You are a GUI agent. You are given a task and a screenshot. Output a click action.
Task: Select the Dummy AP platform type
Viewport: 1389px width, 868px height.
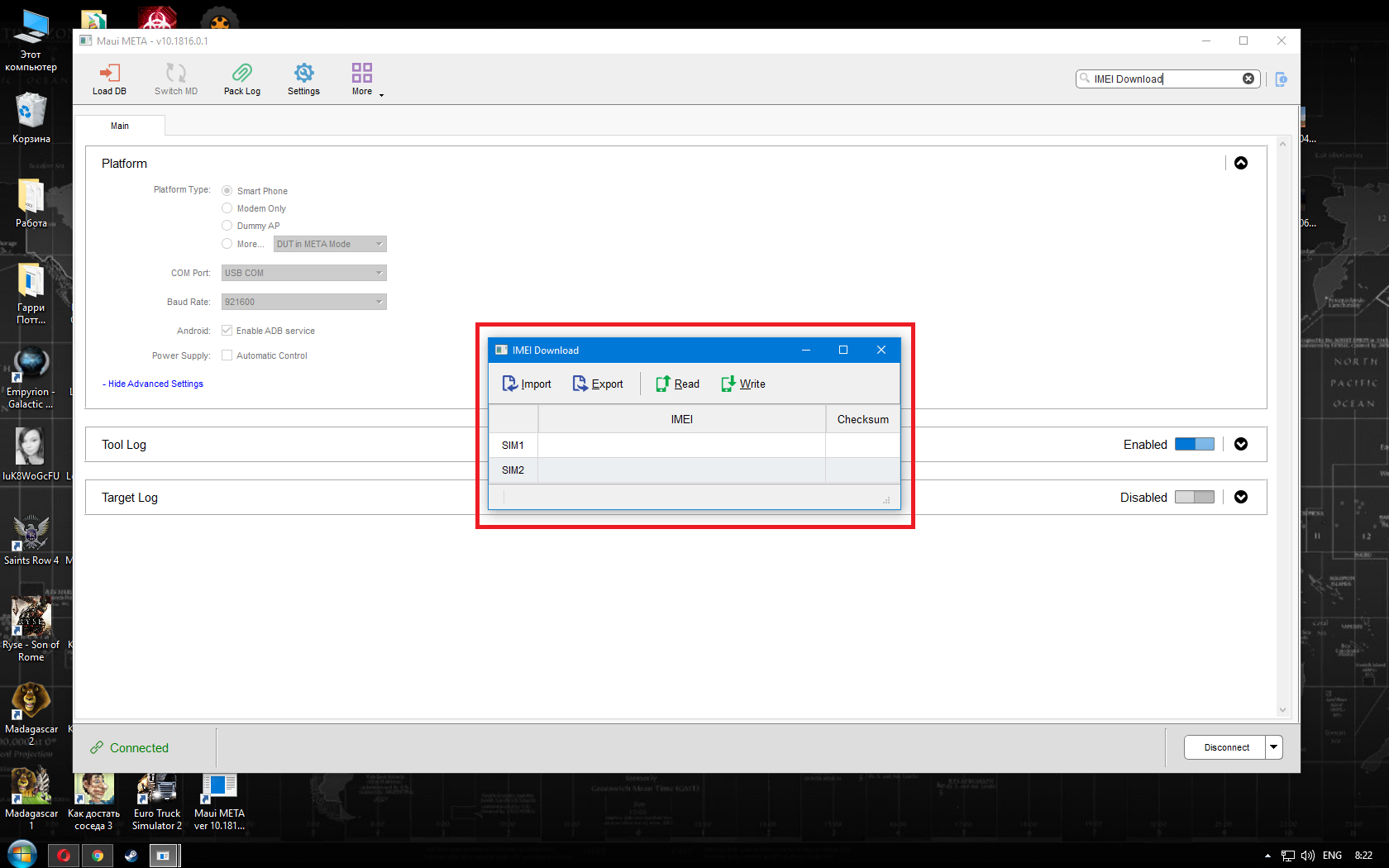click(x=227, y=226)
